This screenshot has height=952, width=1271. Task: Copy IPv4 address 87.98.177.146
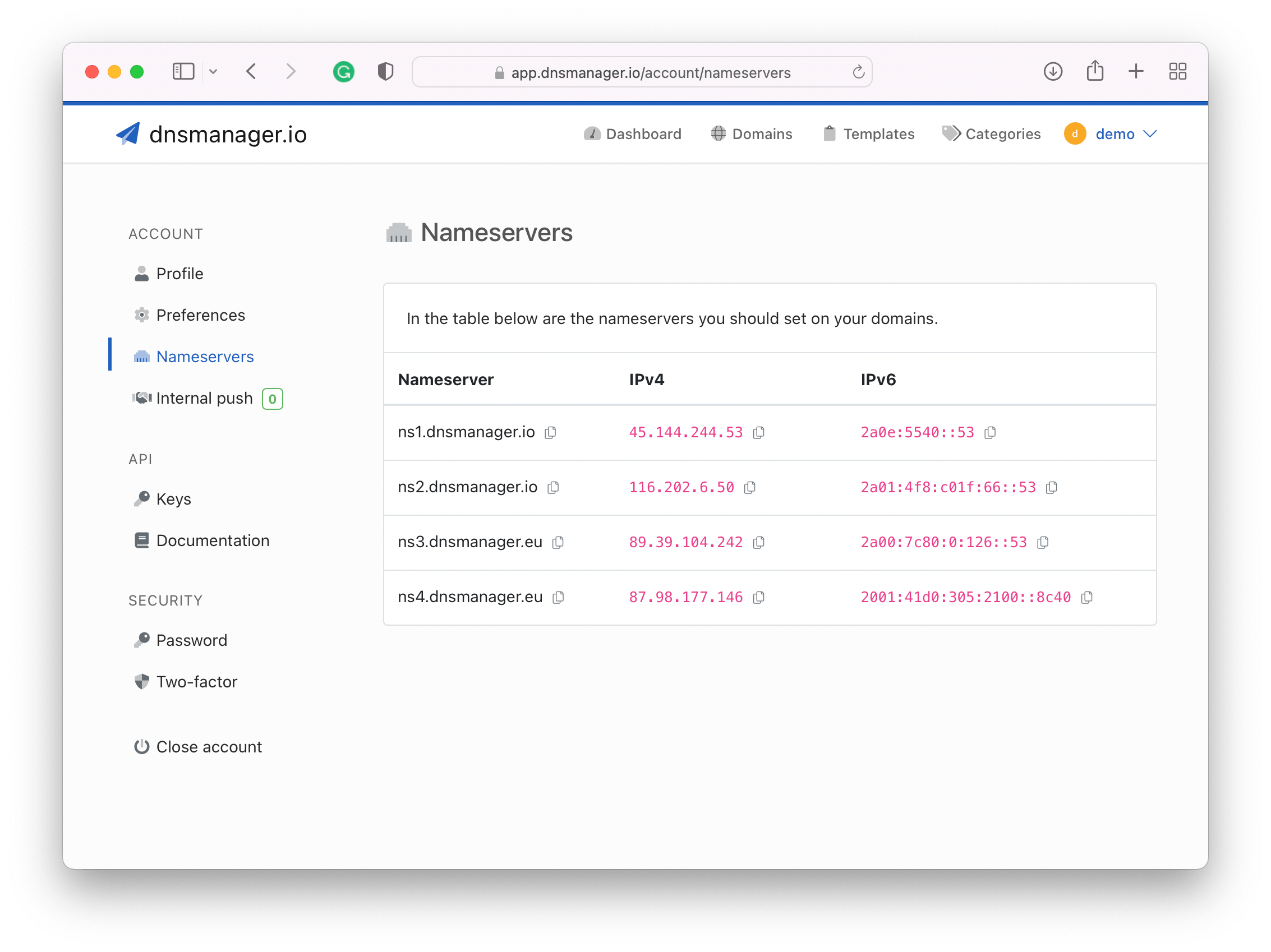pos(758,598)
